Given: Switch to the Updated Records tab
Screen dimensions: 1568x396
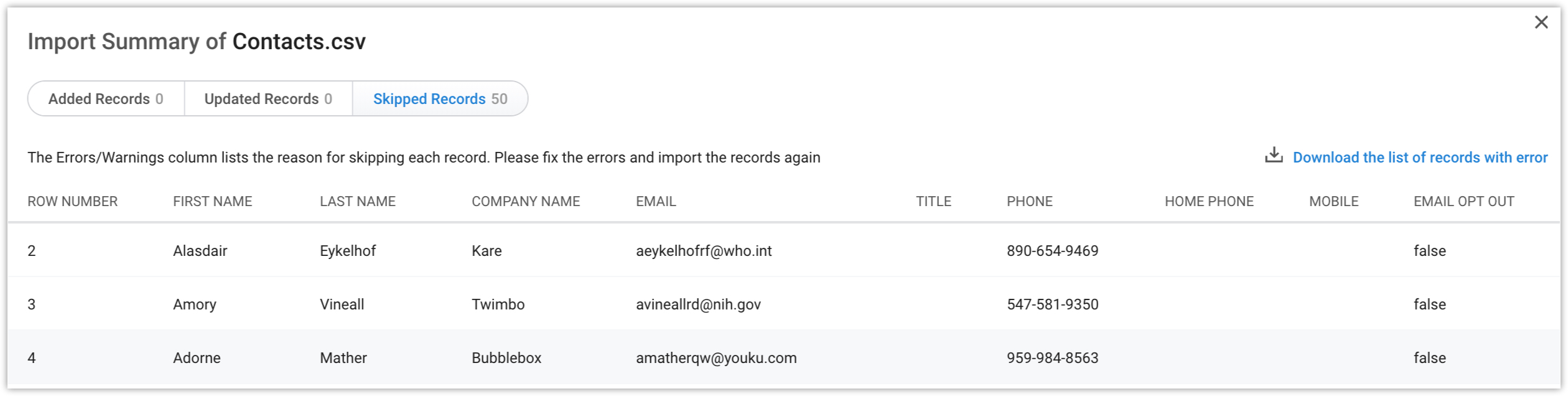Looking at the screenshot, I should 268,99.
